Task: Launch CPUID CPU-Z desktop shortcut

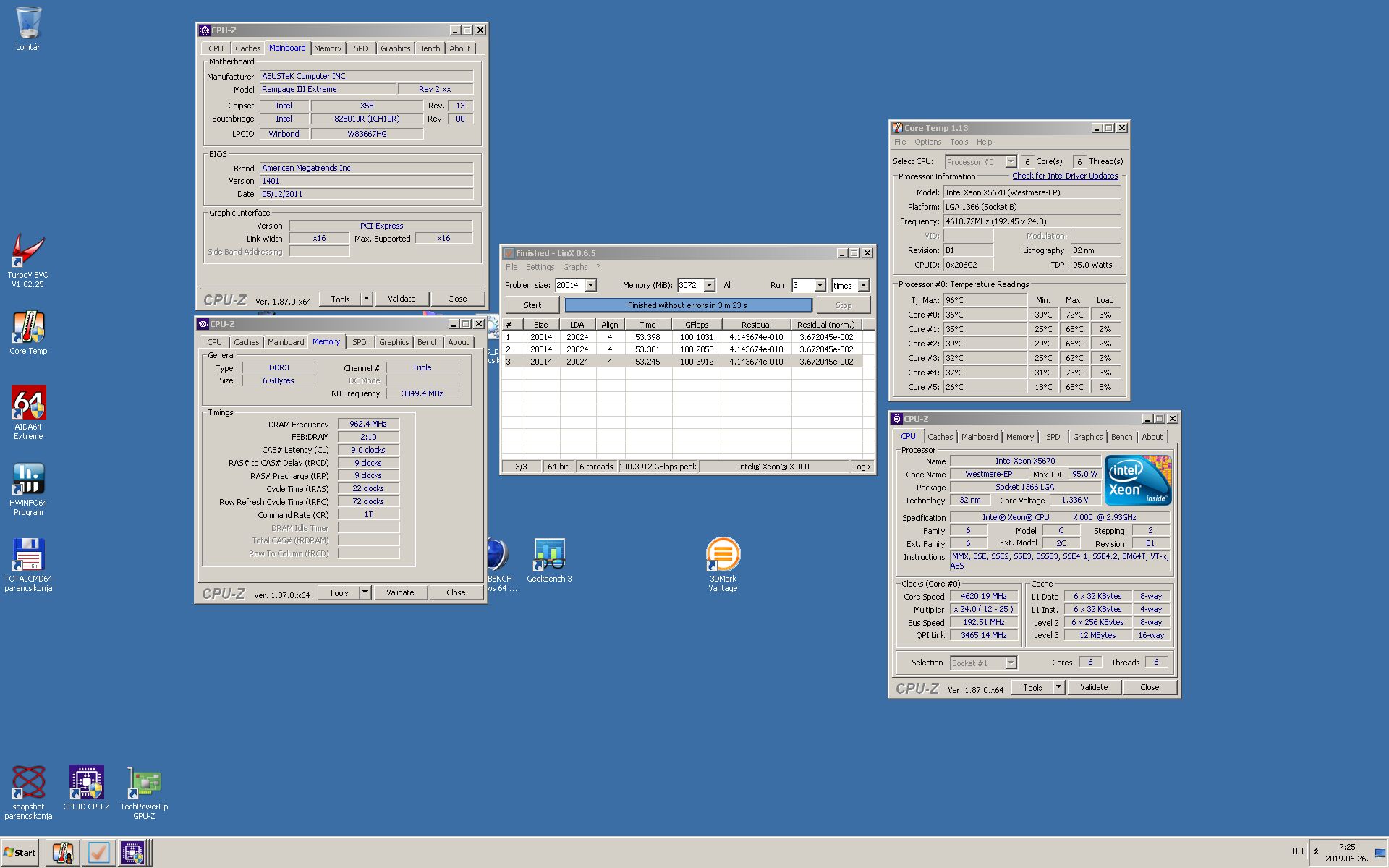Action: coord(86,788)
